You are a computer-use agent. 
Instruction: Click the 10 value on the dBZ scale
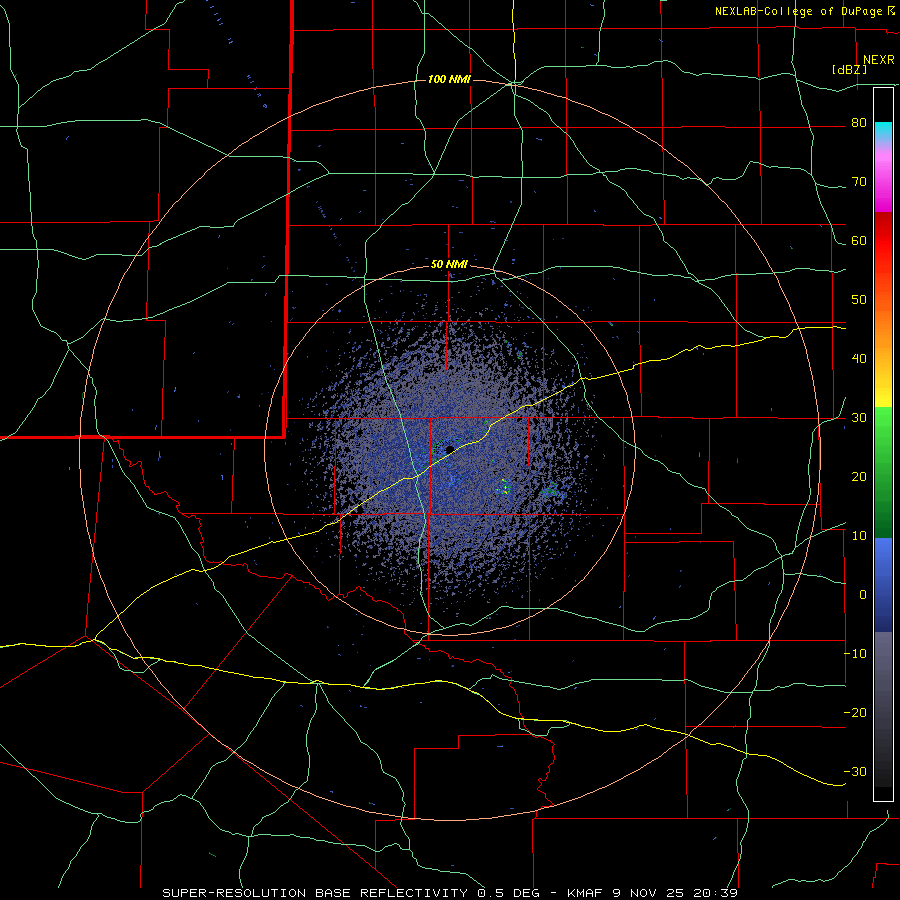(x=859, y=536)
